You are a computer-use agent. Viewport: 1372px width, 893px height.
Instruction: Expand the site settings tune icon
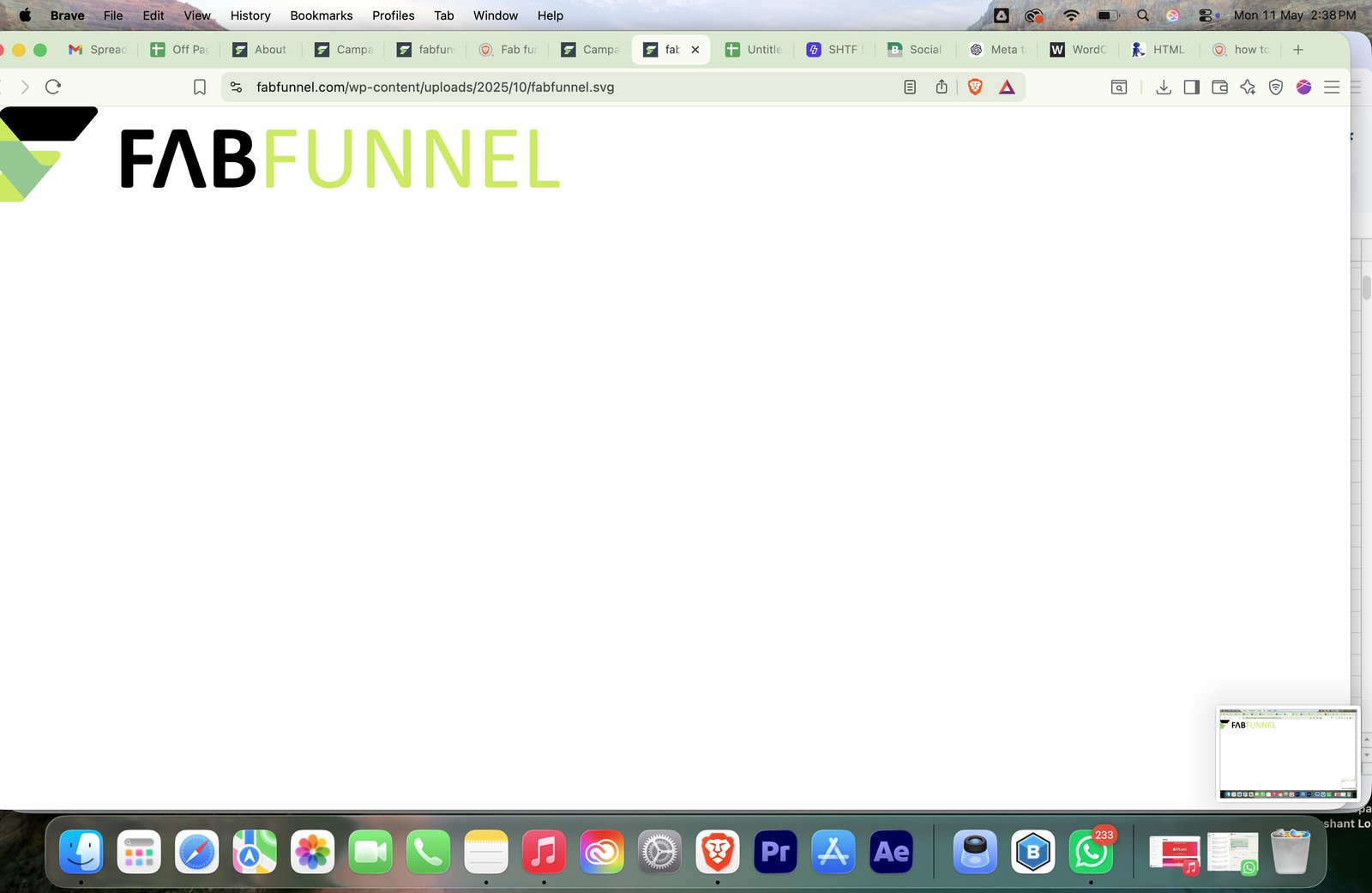coord(237,87)
